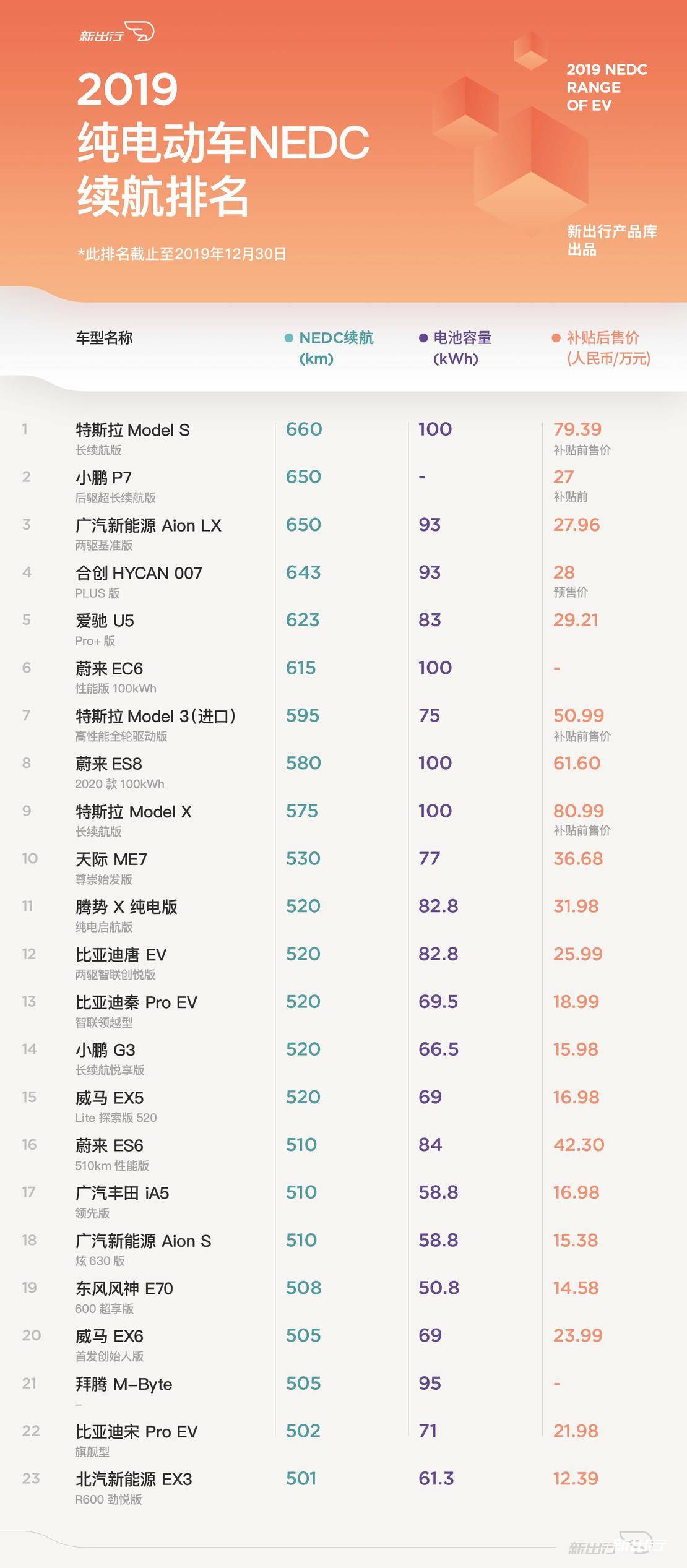Click the "2019 NEDC RANGE OF EV" text
The image size is (687, 1568).
click(x=607, y=87)
